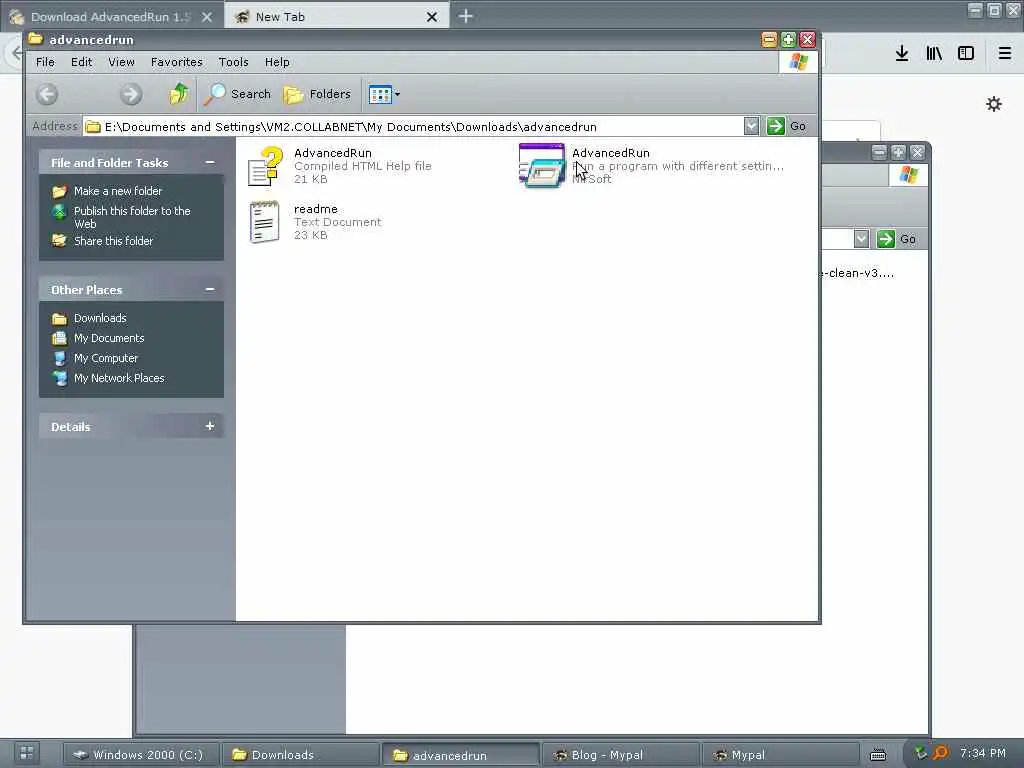Expand the address bar history dropdown
1024x768 pixels.
coord(751,126)
